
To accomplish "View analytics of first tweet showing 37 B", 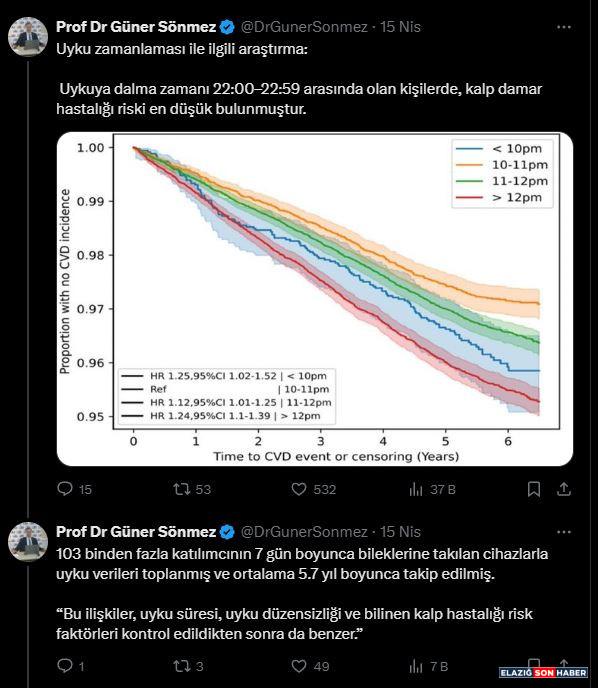I will pyautogui.click(x=415, y=489).
